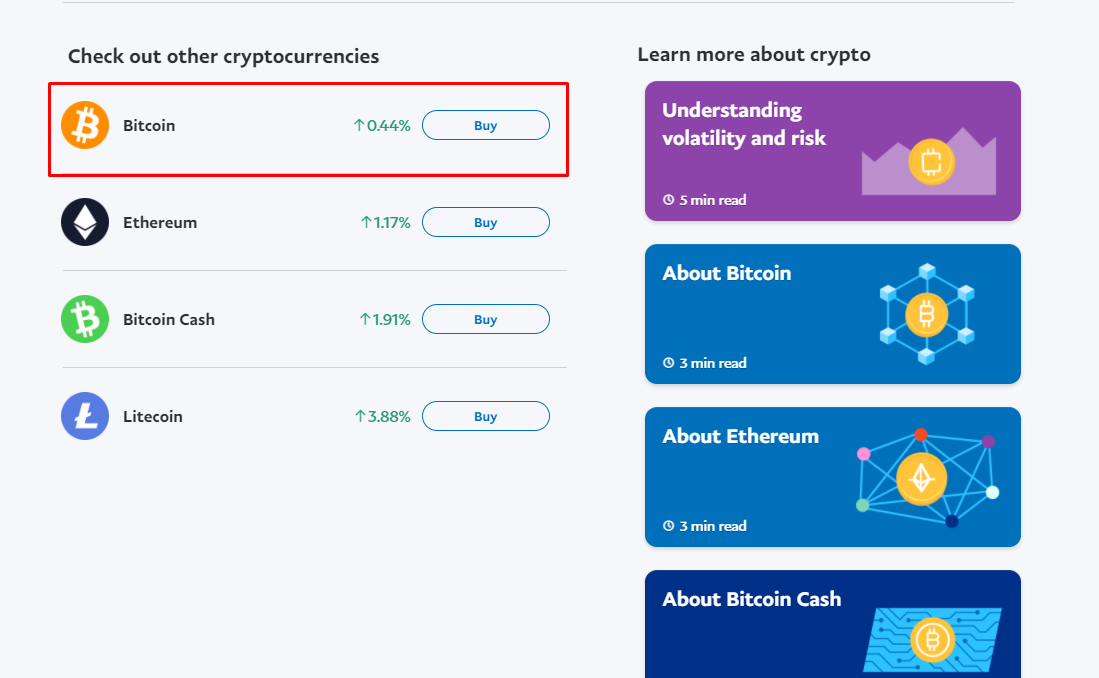Select the Litecoin name label

pos(153,416)
